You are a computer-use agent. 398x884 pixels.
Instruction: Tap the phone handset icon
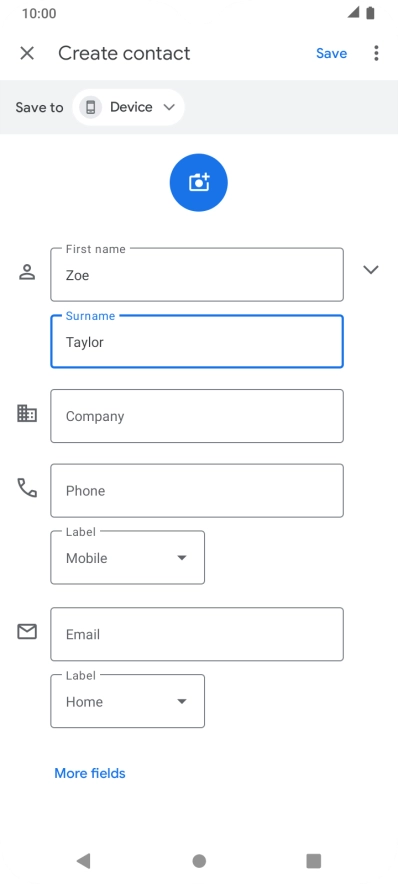pos(27,488)
